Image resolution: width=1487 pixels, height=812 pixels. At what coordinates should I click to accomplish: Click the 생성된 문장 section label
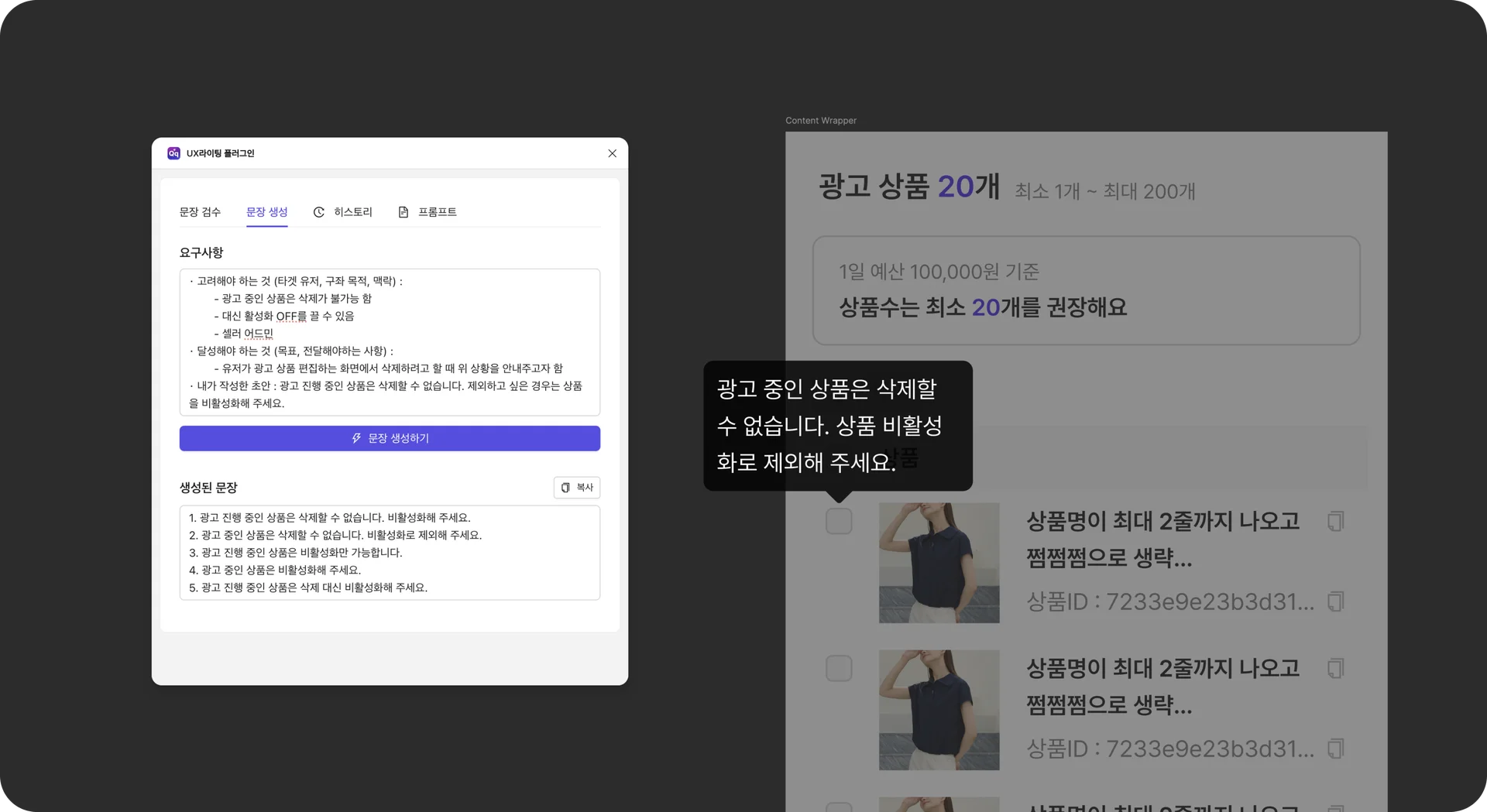click(x=208, y=488)
